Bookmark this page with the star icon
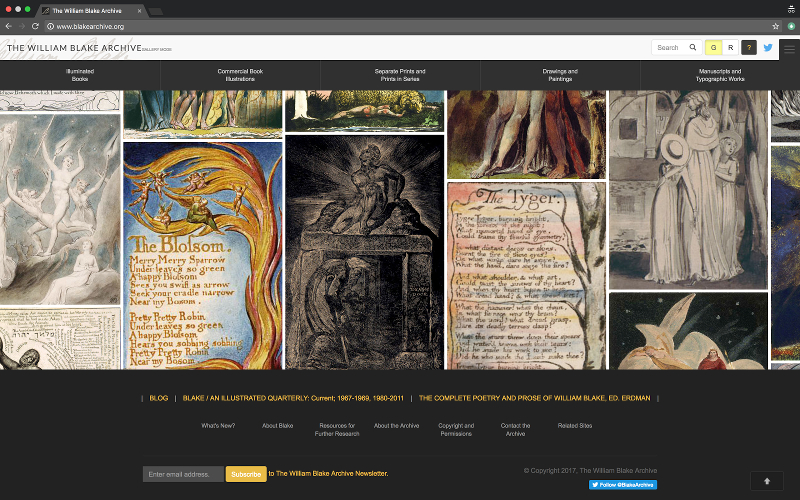800x500 pixels. pos(776,26)
